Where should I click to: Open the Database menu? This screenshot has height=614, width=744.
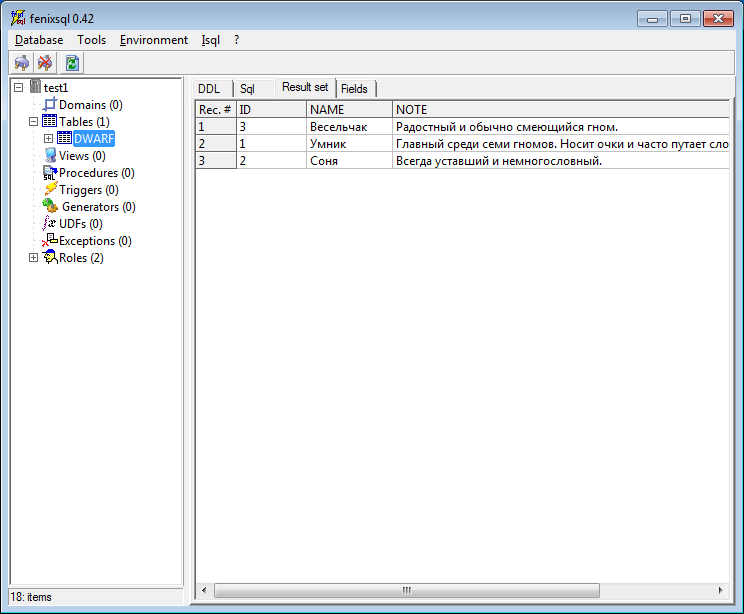point(39,40)
